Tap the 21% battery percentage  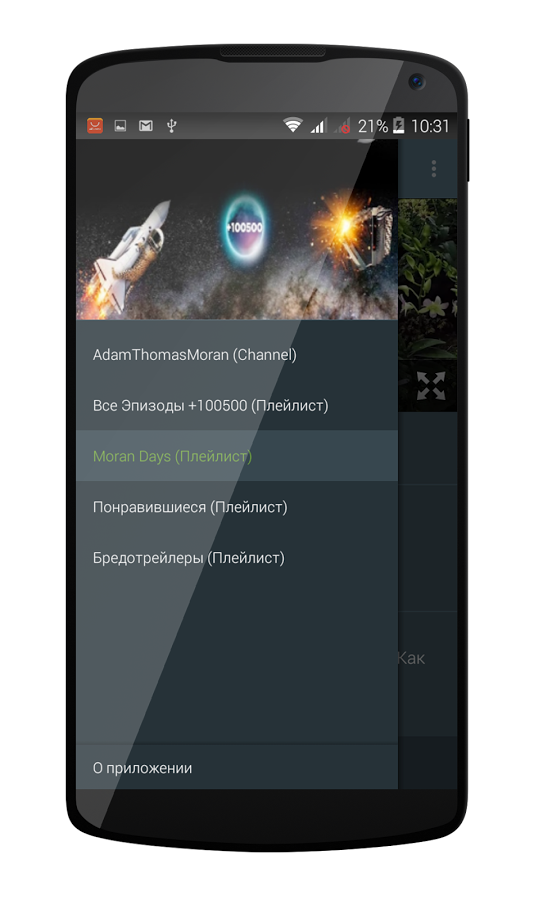pyautogui.click(x=373, y=126)
